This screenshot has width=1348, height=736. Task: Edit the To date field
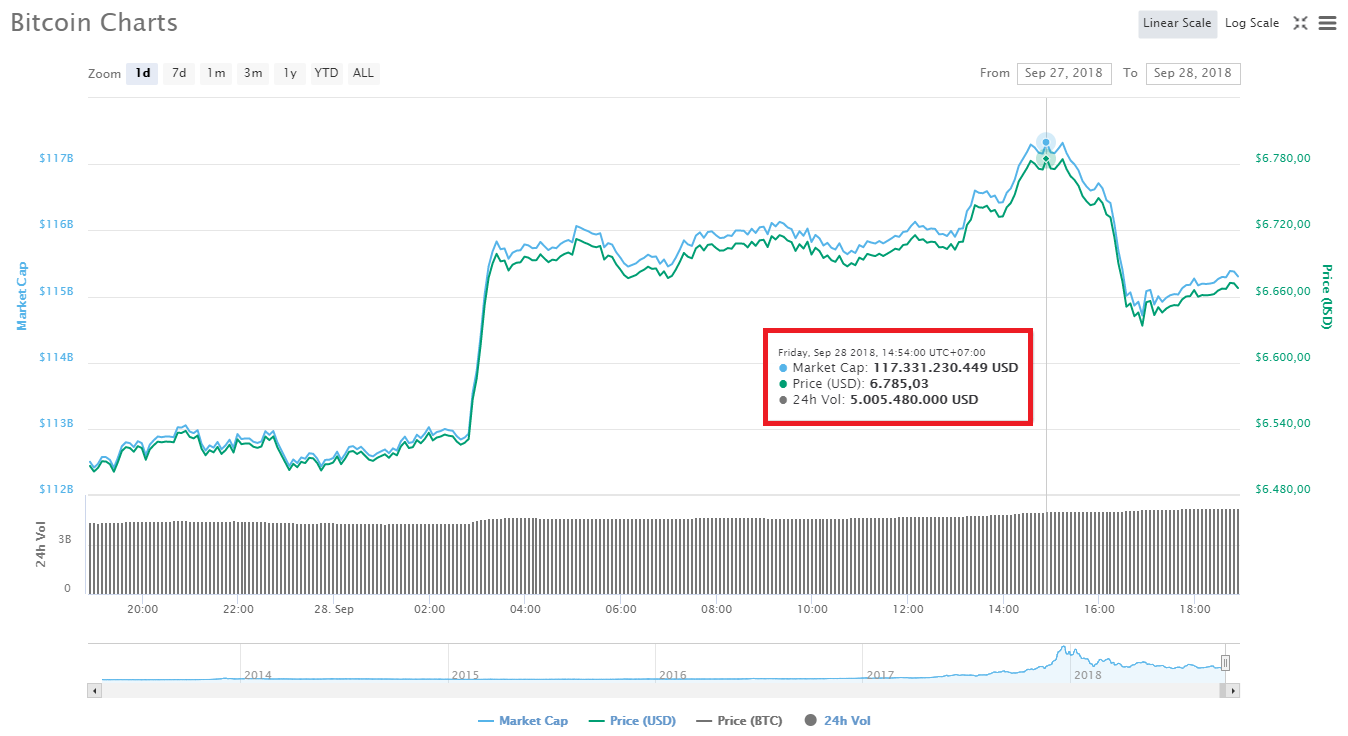[x=1193, y=73]
